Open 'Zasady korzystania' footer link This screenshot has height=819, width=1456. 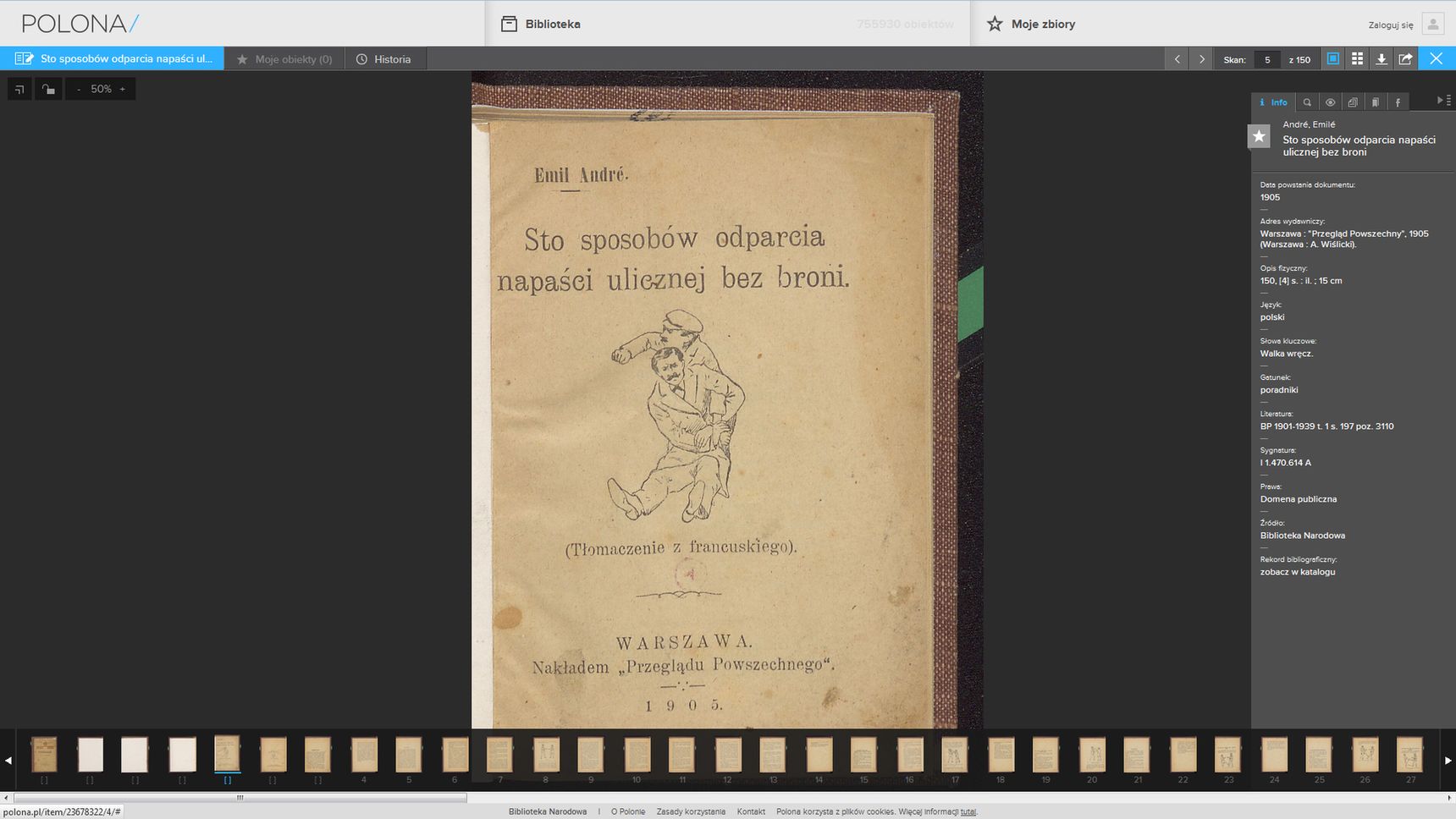(x=691, y=811)
